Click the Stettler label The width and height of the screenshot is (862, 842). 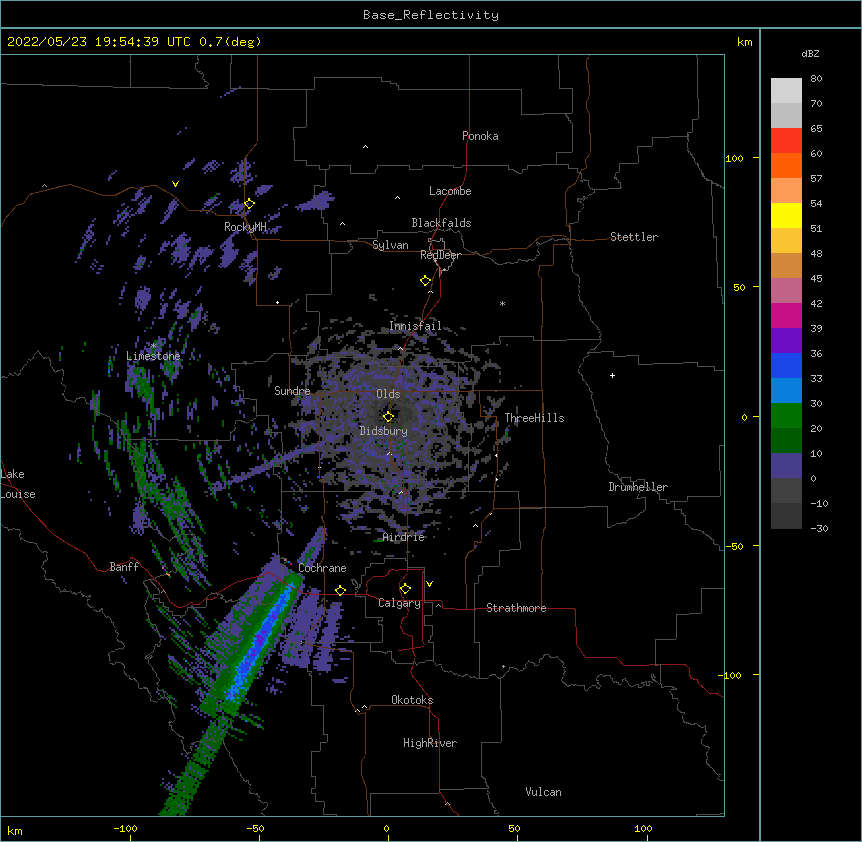click(634, 237)
